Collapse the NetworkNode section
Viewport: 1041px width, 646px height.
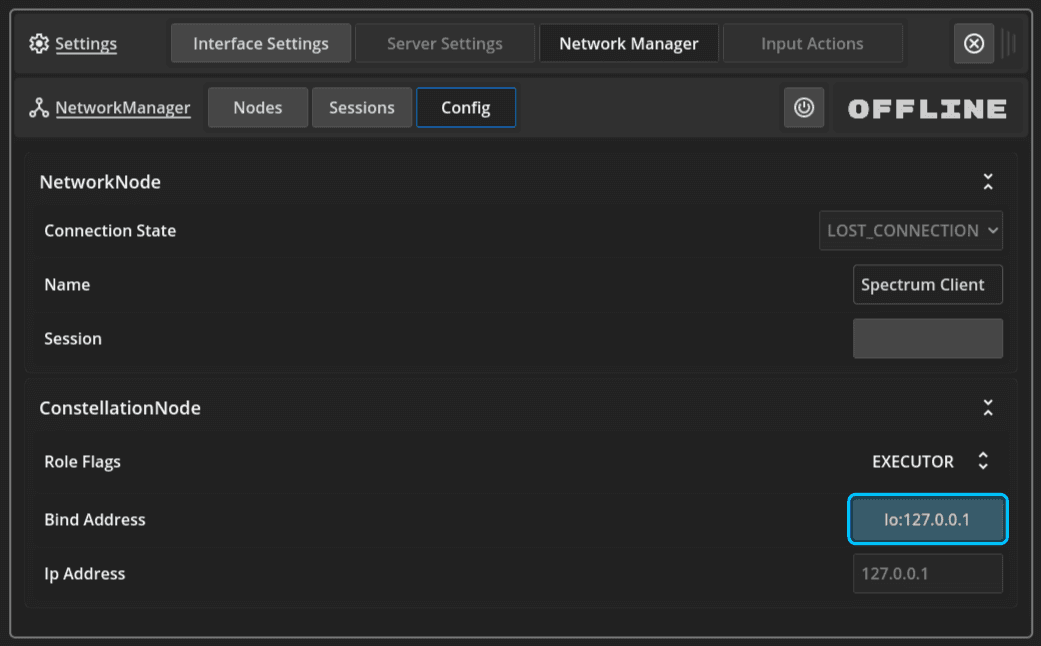point(988,182)
